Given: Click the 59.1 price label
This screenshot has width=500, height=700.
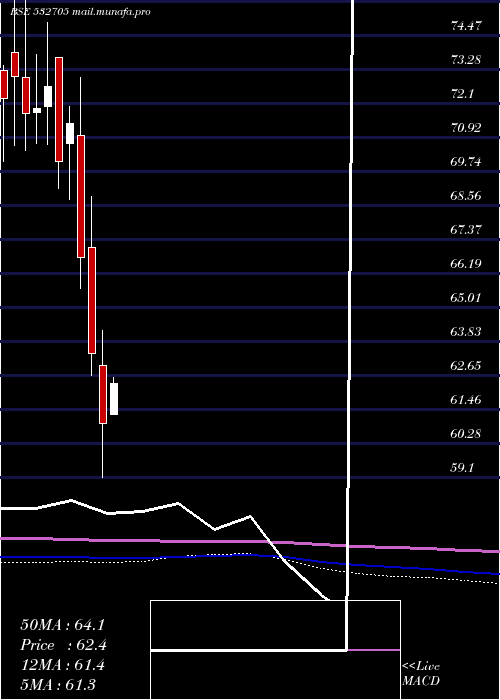Looking at the screenshot, I should (463, 467).
